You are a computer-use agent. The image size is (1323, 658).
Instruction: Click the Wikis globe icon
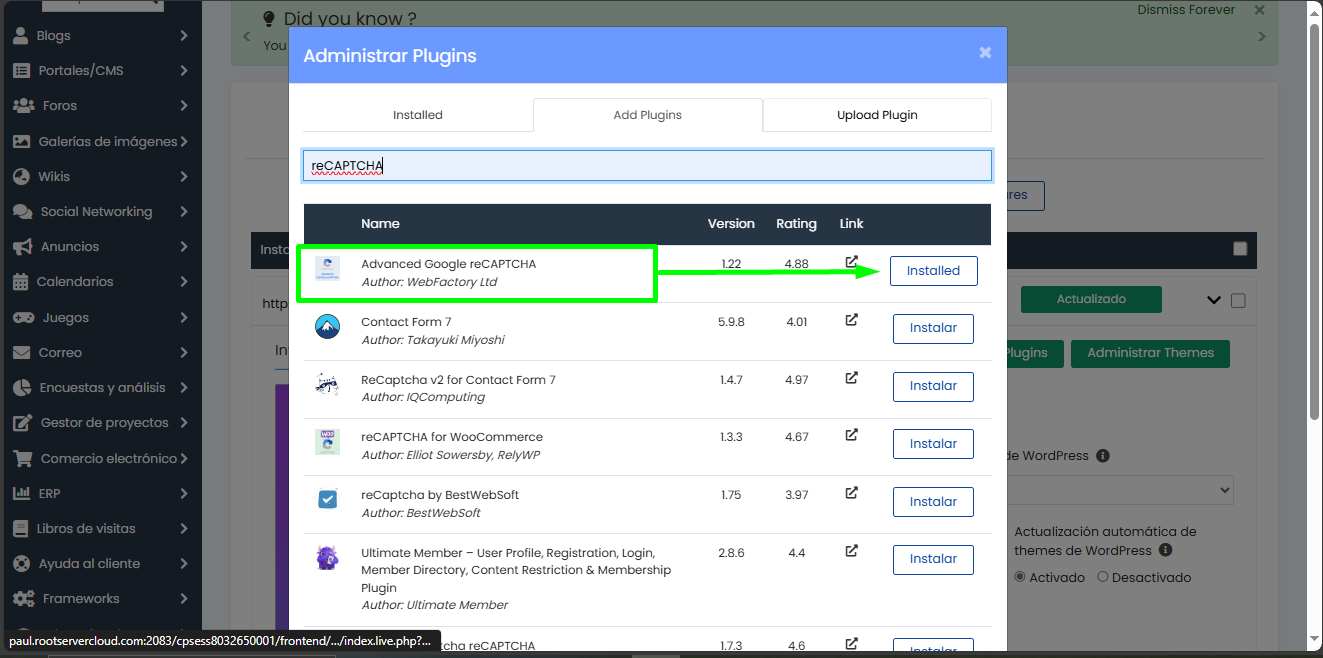pos(21,176)
